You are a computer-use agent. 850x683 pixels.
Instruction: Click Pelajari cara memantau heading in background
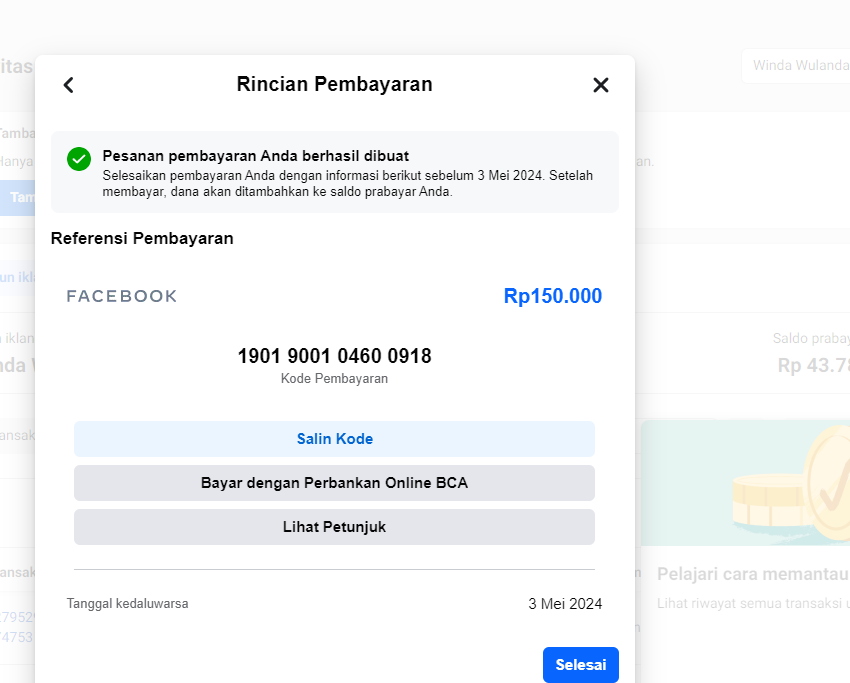754,574
